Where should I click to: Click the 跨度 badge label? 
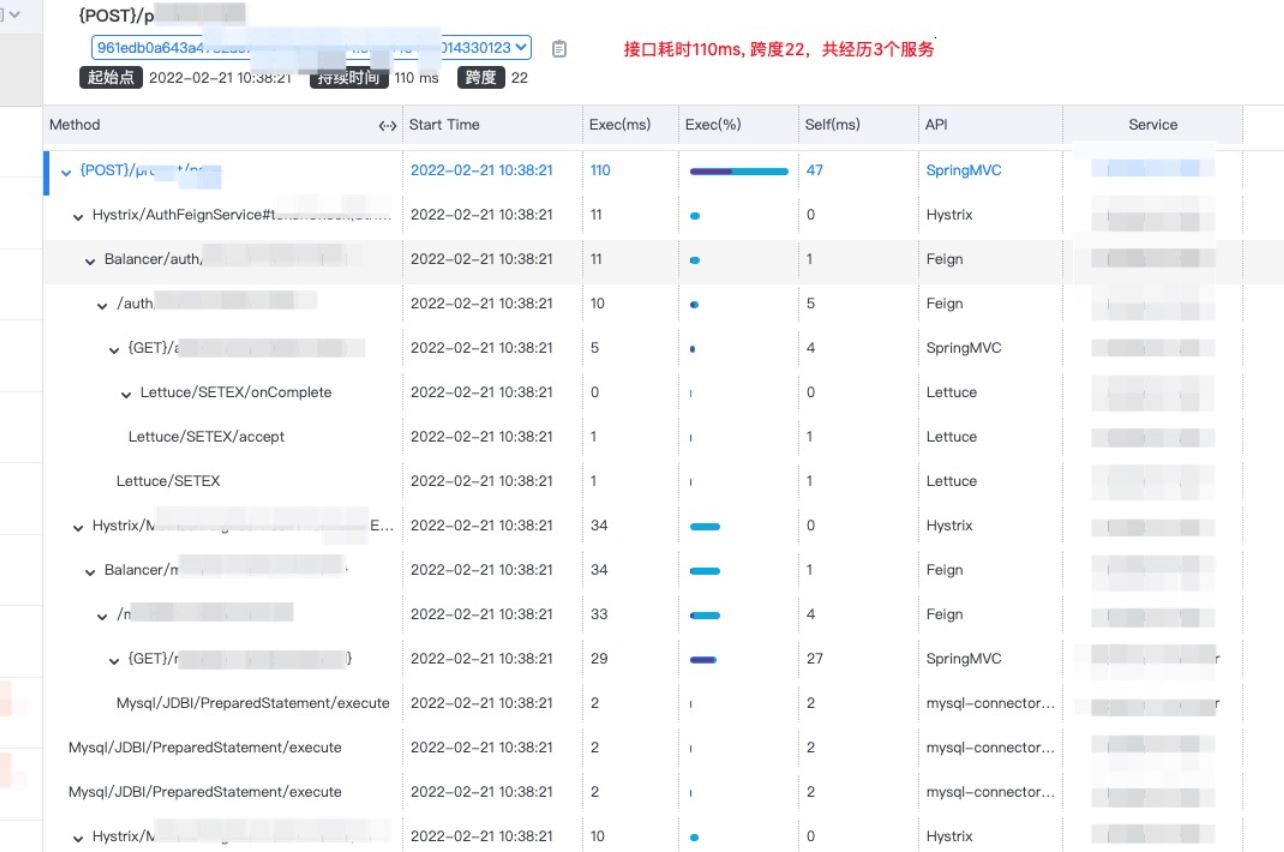coord(481,77)
